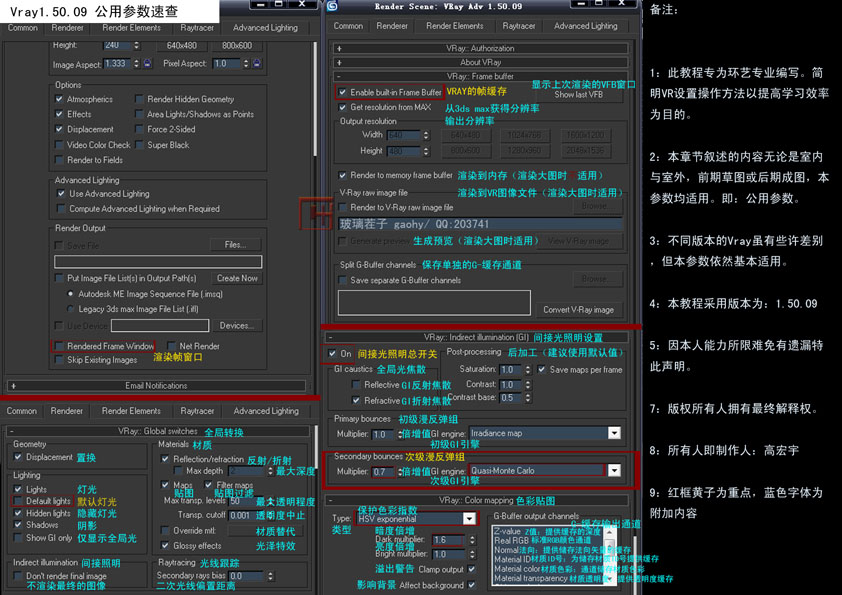Viewport: 842px width, 595px height.
Task: Uncheck Rendered Frame Window
Action: [59, 346]
